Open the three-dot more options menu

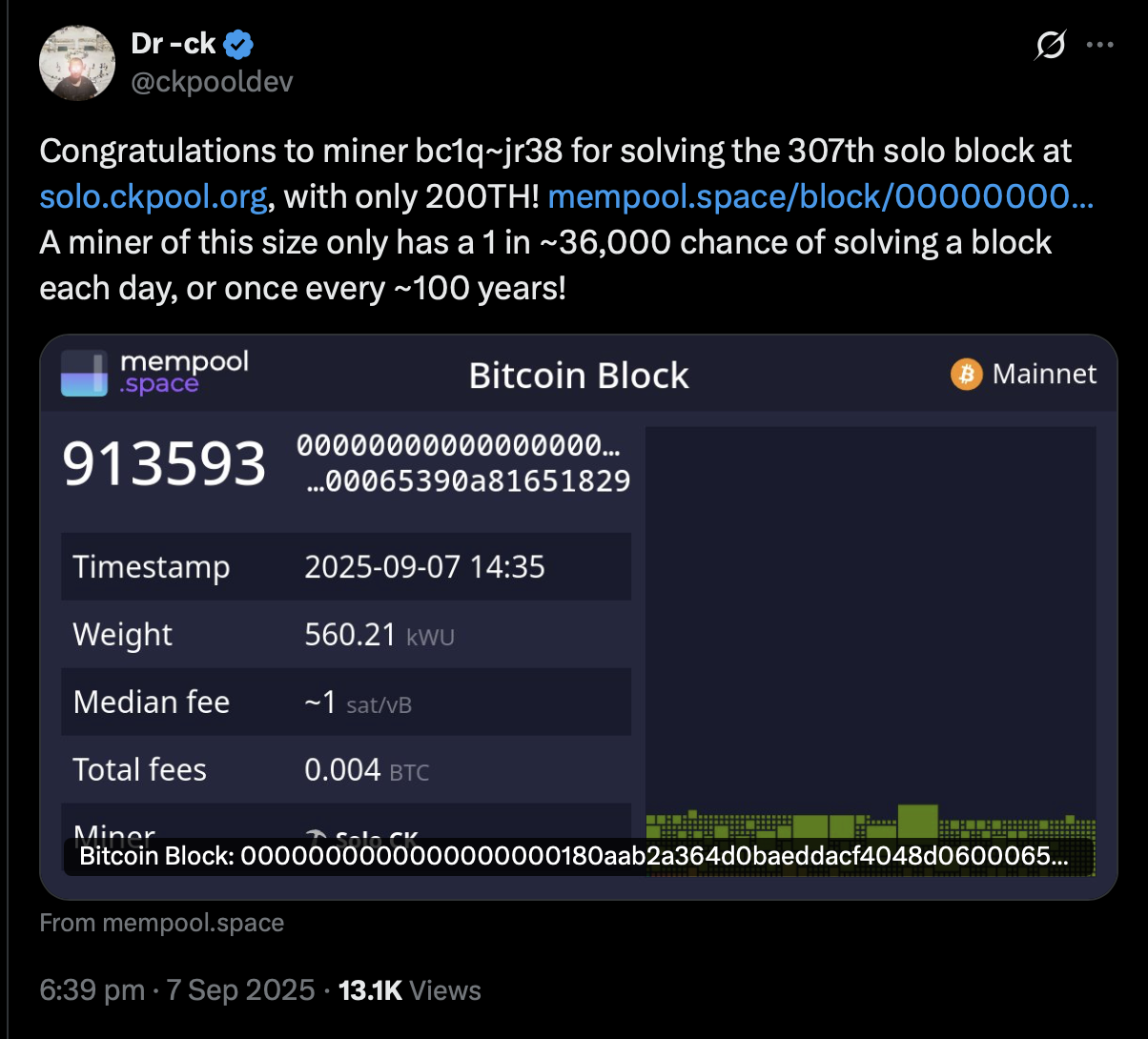1100,45
